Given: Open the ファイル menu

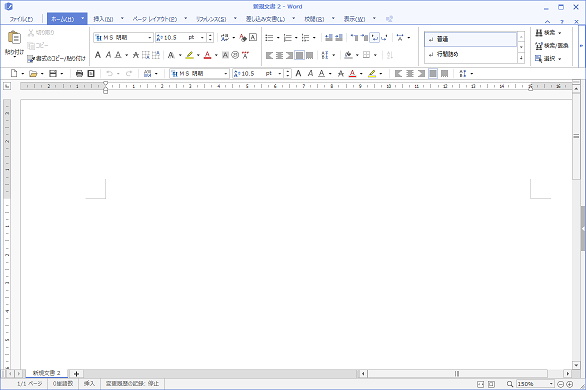Looking at the screenshot, I should click(x=21, y=19).
